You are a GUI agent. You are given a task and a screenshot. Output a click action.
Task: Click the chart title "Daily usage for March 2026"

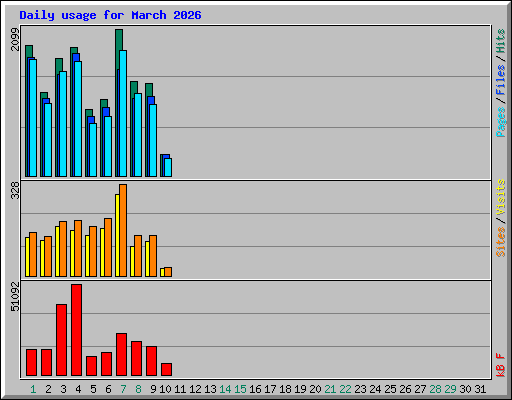[110, 15]
